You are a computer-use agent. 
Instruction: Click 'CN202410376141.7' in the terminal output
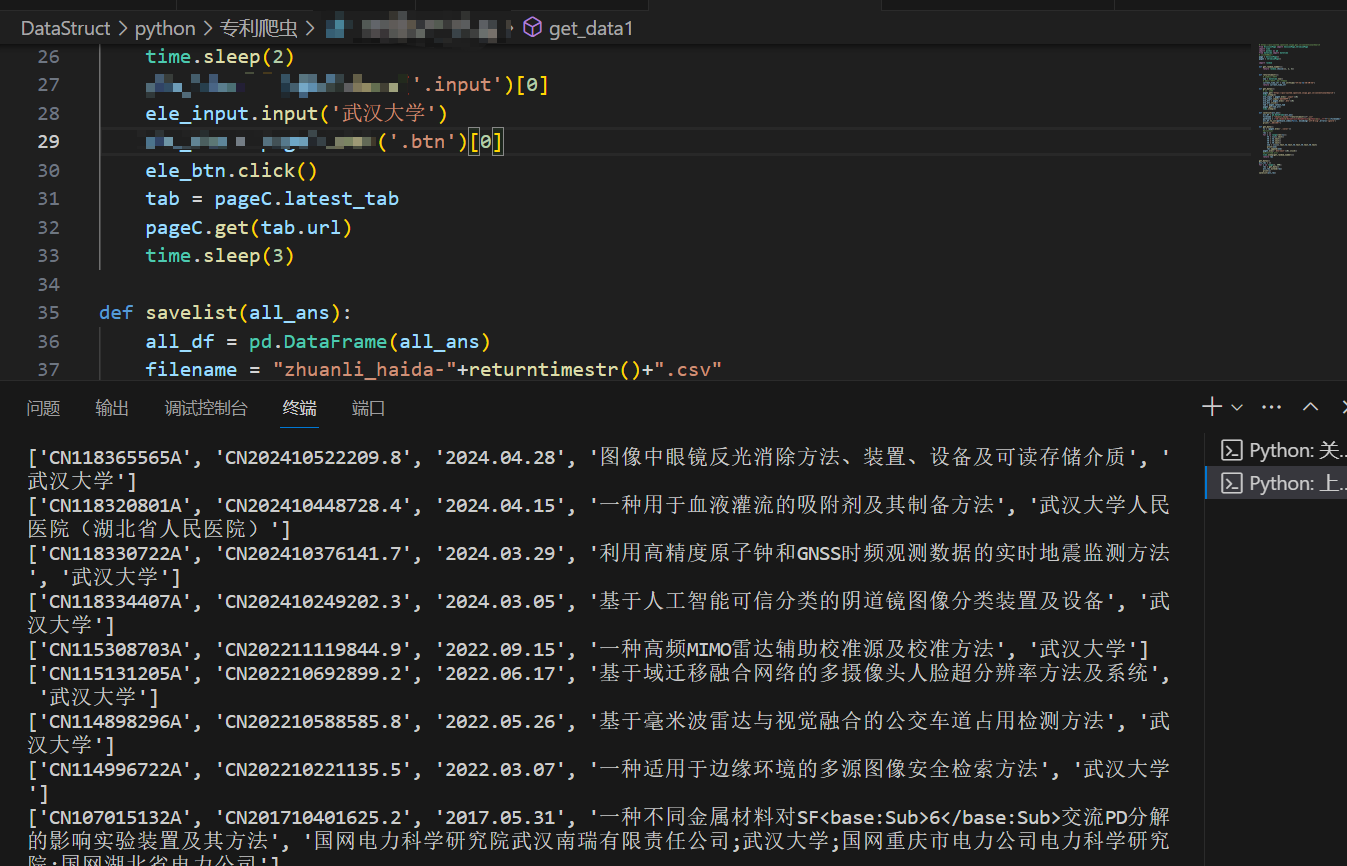317,553
